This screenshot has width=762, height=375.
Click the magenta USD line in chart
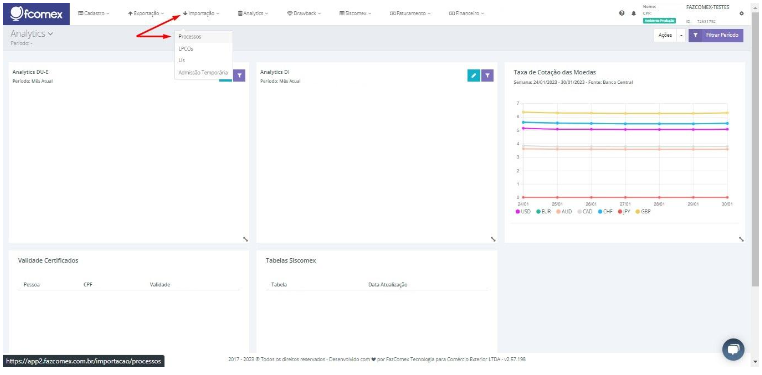click(x=625, y=129)
